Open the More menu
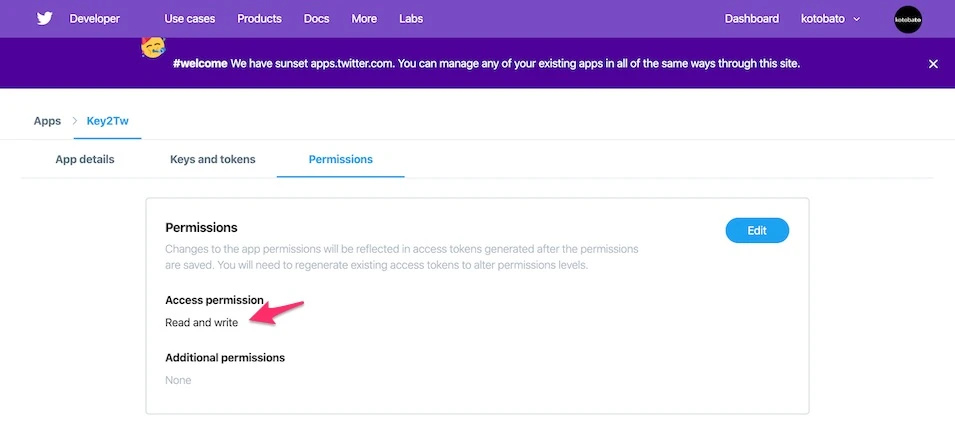This screenshot has height=424, width=955. point(364,19)
